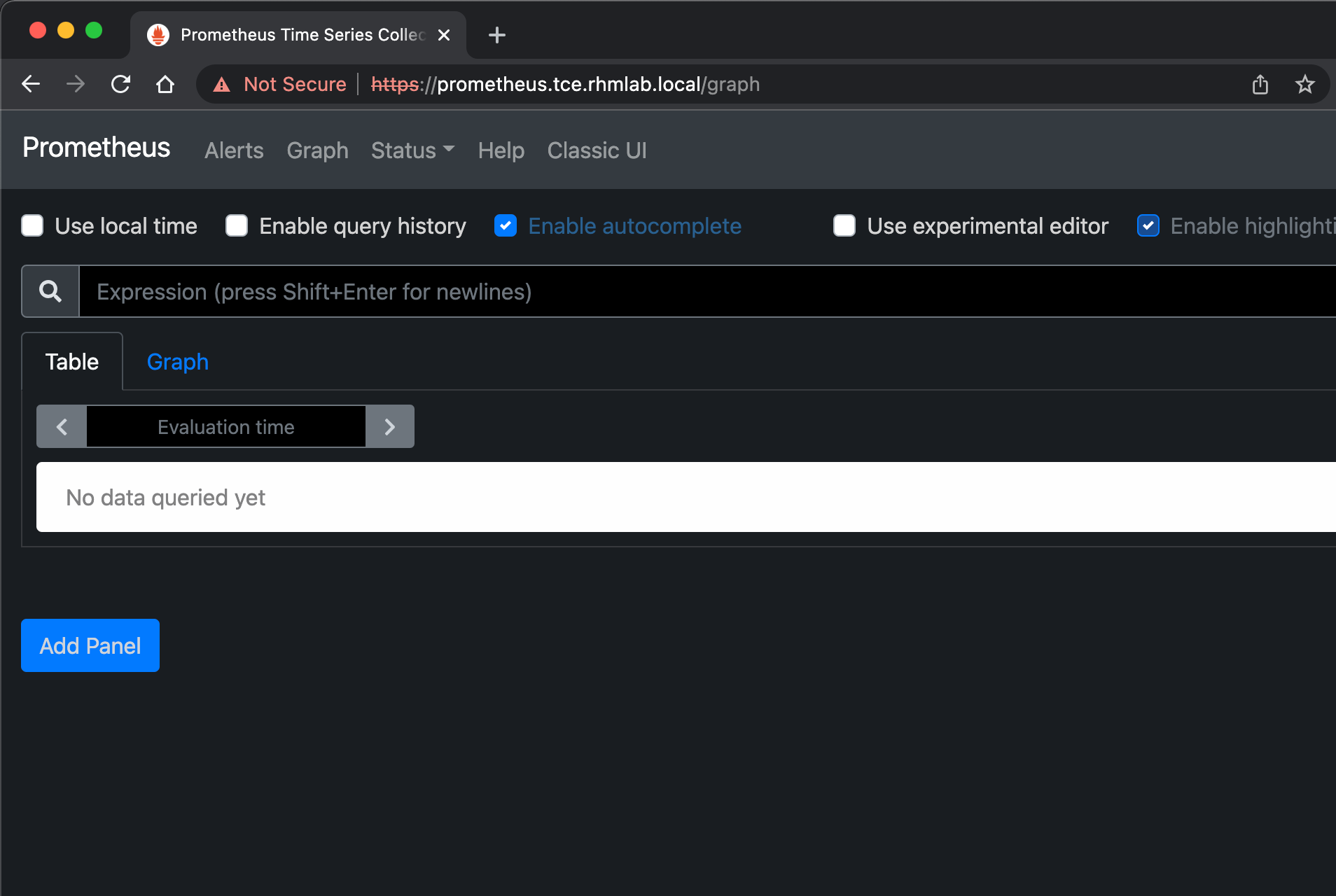Viewport: 1336px width, 896px height.
Task: Toggle Use experimental editor checkbox
Action: coord(844,225)
